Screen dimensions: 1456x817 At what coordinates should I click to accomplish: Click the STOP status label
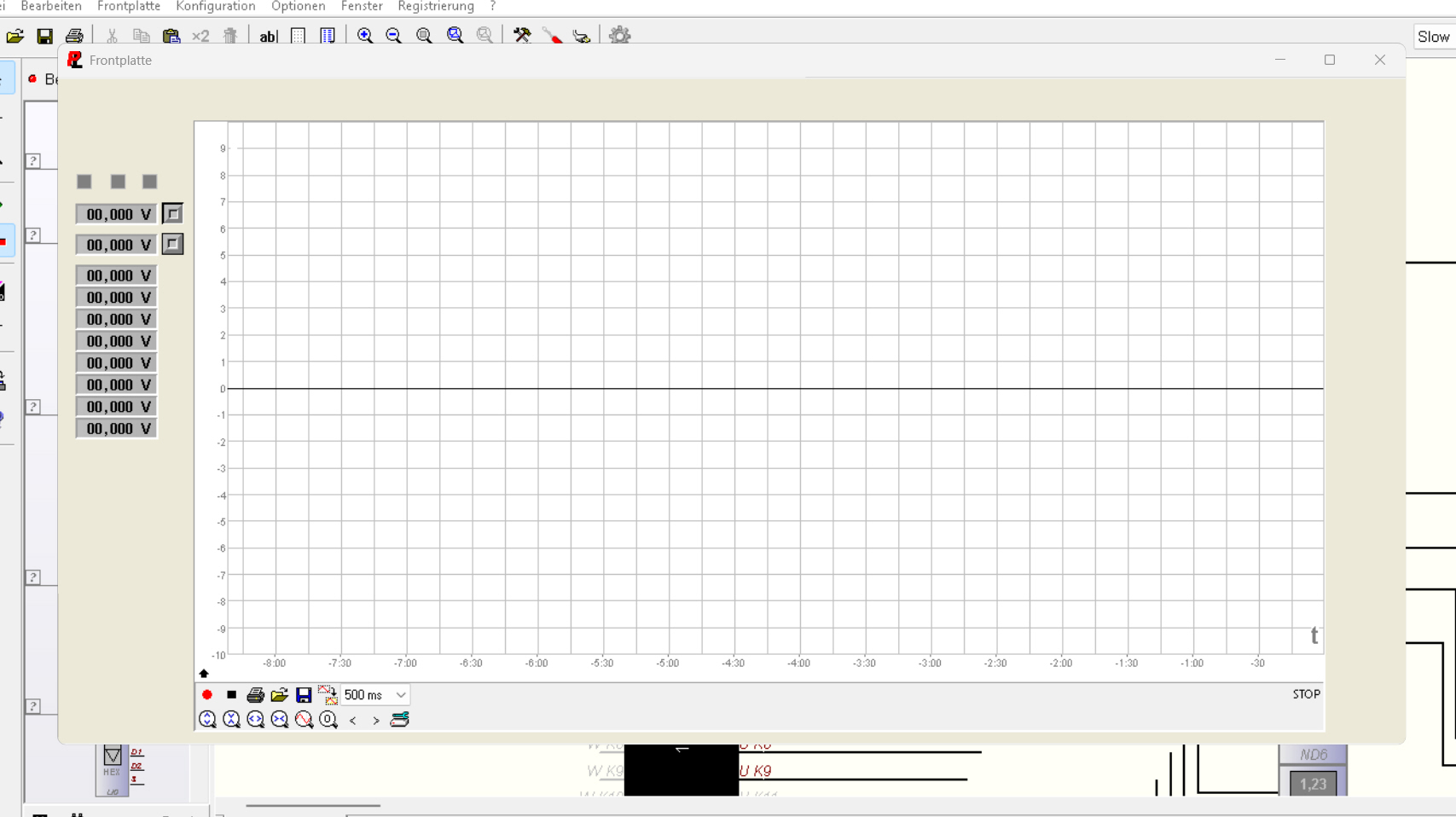[x=1306, y=694]
